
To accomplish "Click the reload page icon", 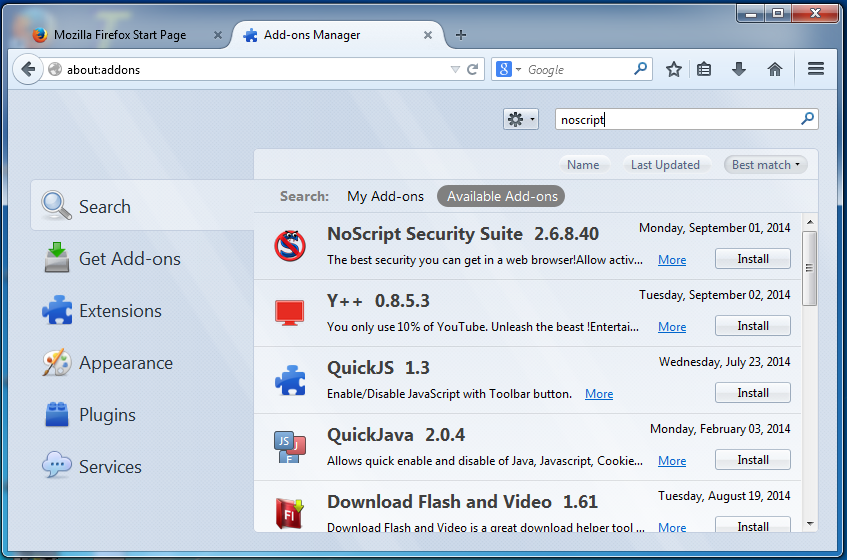I will click(474, 69).
